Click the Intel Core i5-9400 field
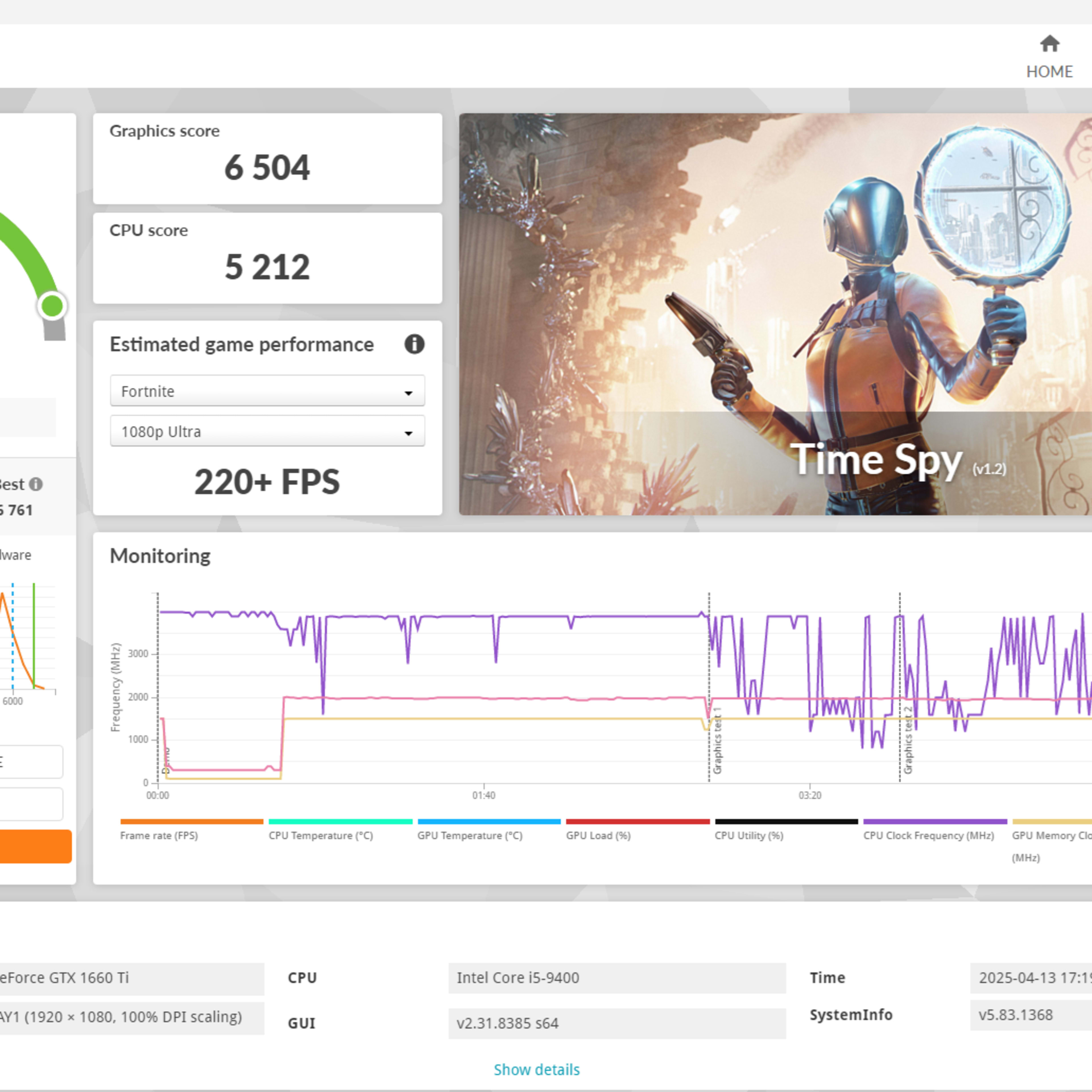 pos(617,978)
